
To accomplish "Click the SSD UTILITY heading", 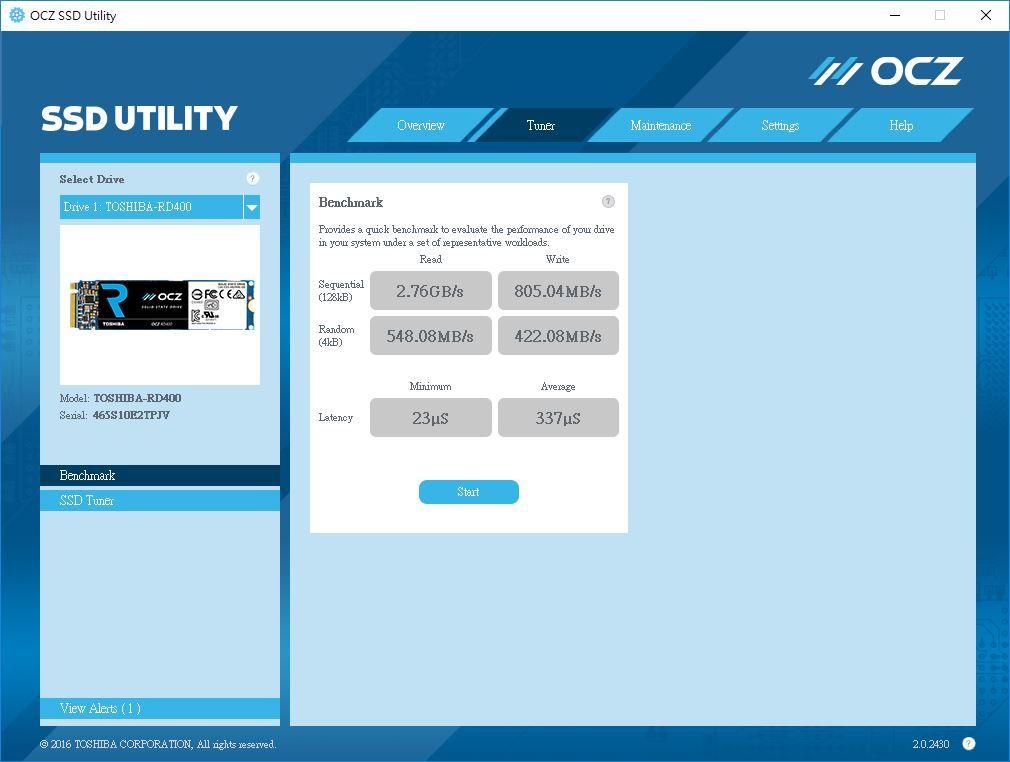I will [139, 119].
